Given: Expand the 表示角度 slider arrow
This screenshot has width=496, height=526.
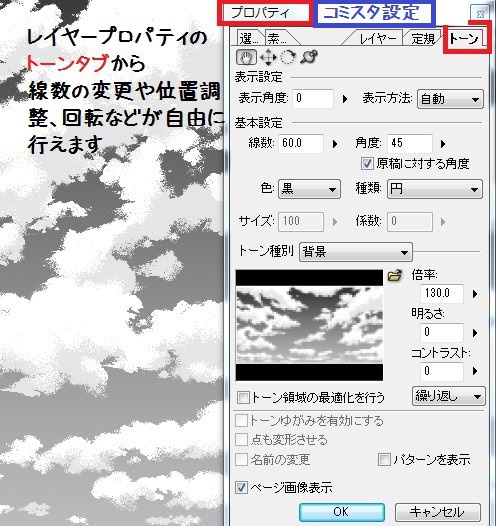Looking at the screenshot, I should coord(345,99).
